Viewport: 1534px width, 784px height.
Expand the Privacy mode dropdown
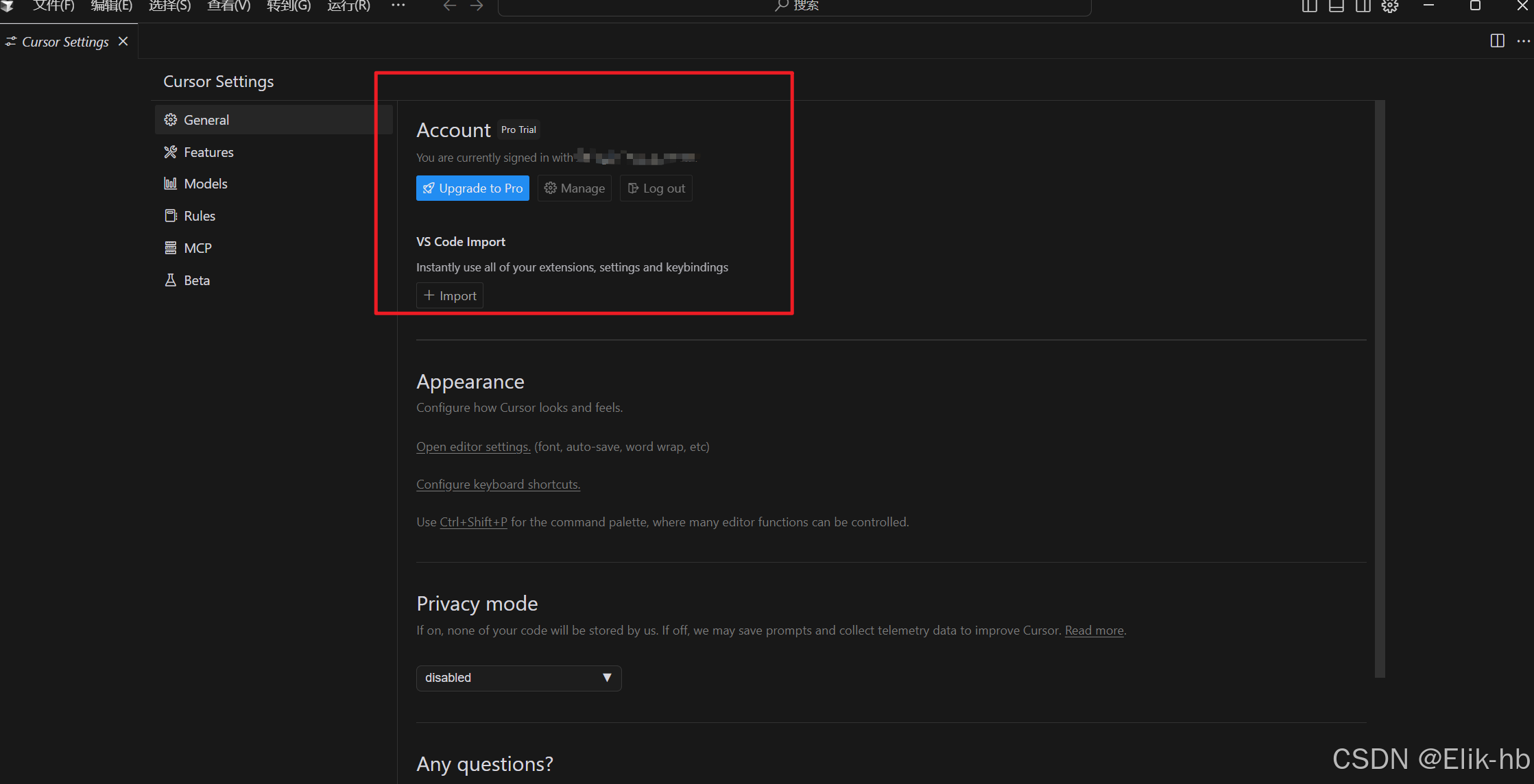pyautogui.click(x=518, y=678)
